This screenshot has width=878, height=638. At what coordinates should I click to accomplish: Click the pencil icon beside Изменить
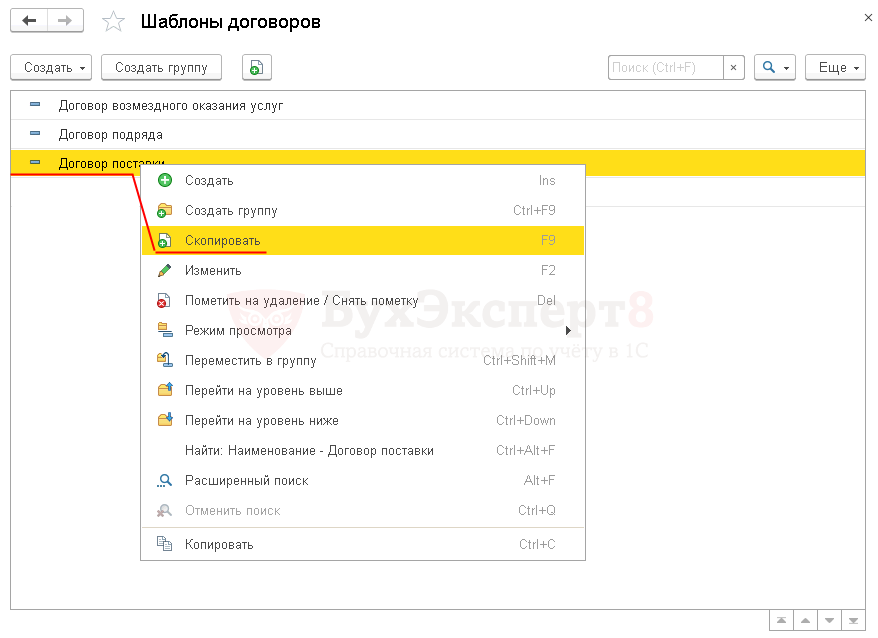(165, 271)
